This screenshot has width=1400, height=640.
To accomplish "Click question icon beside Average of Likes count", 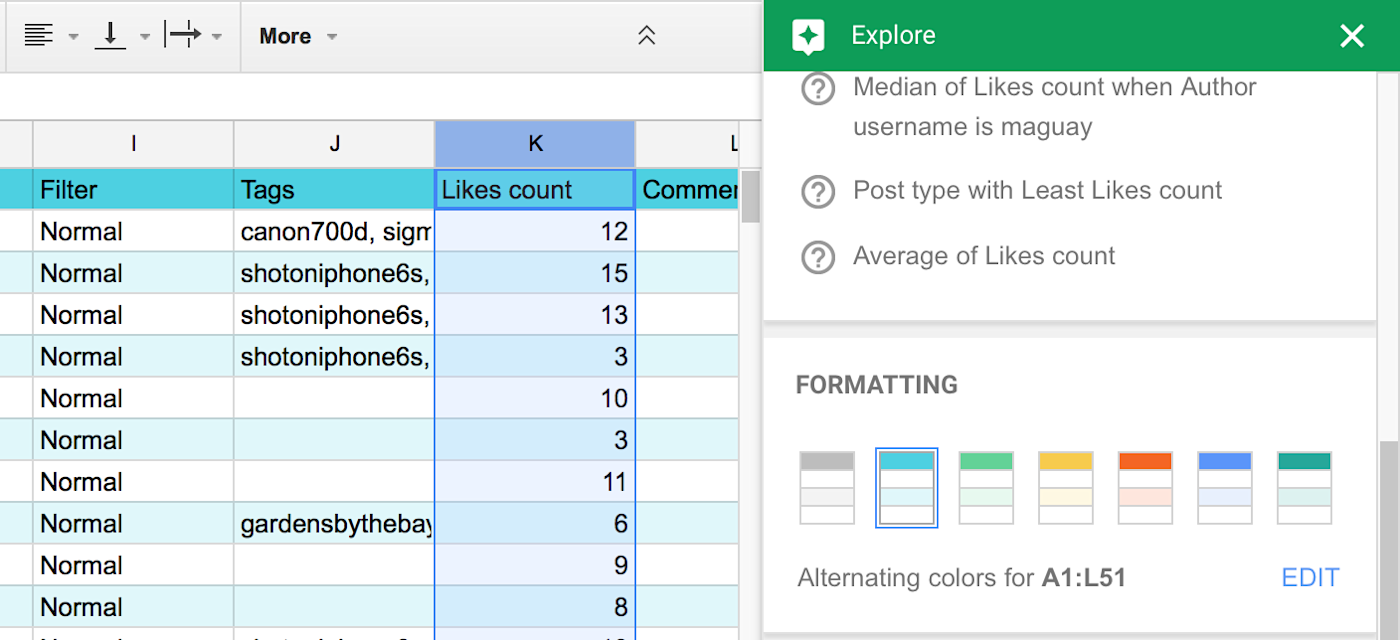I will click(818, 257).
